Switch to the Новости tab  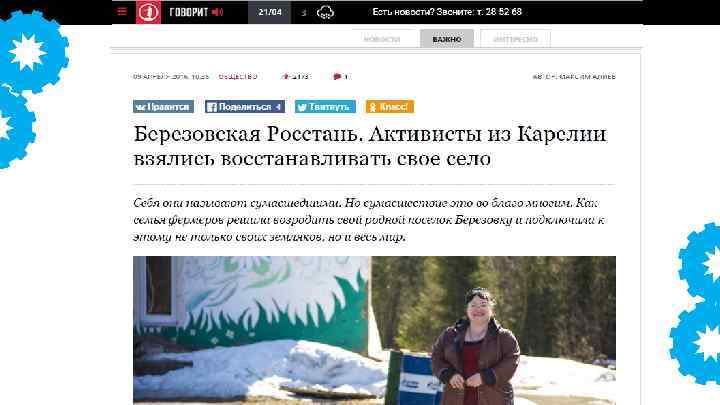tap(382, 39)
